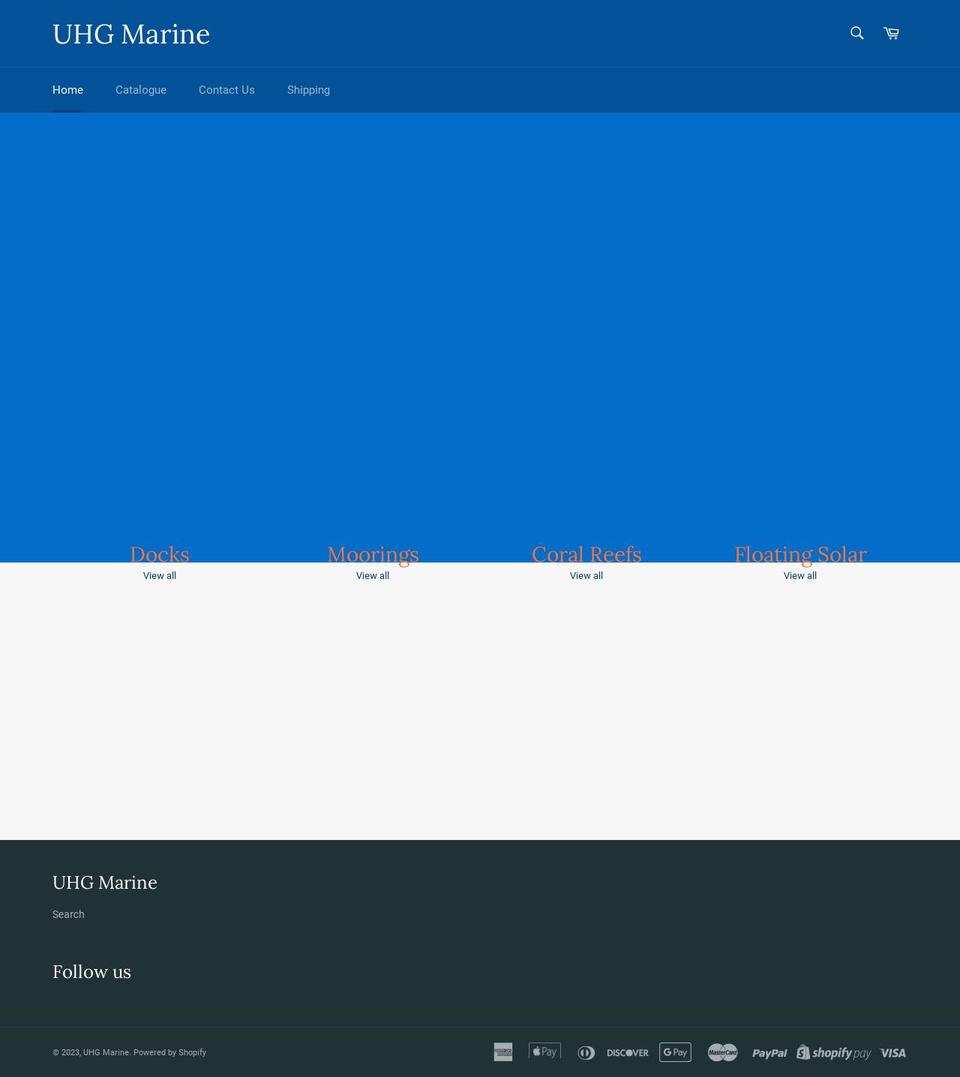Click the Shopify Pay payment icon
The image size is (960, 1077).
pos(834,1052)
